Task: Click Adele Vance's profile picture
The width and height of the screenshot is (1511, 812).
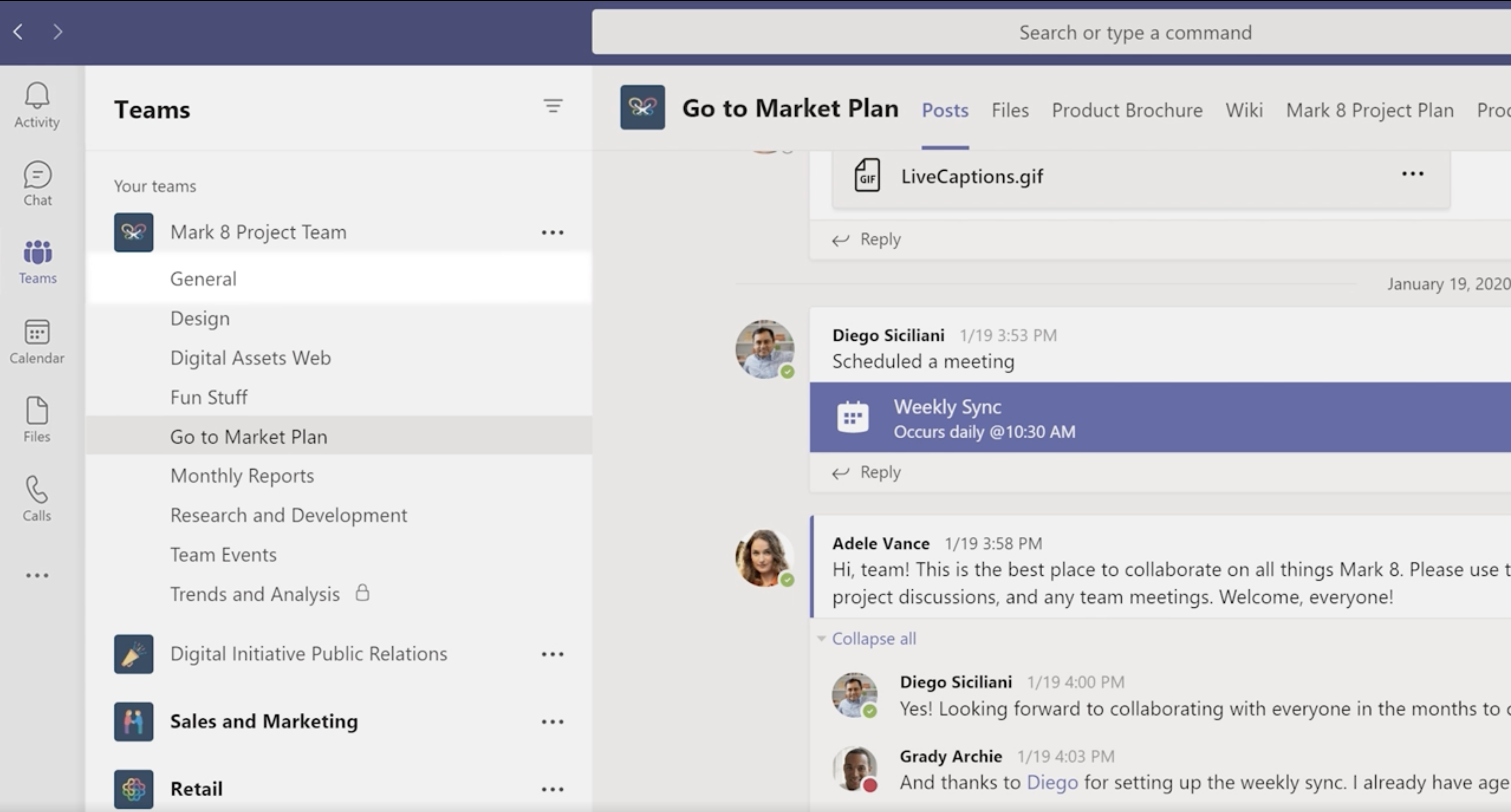Action: coord(765,558)
